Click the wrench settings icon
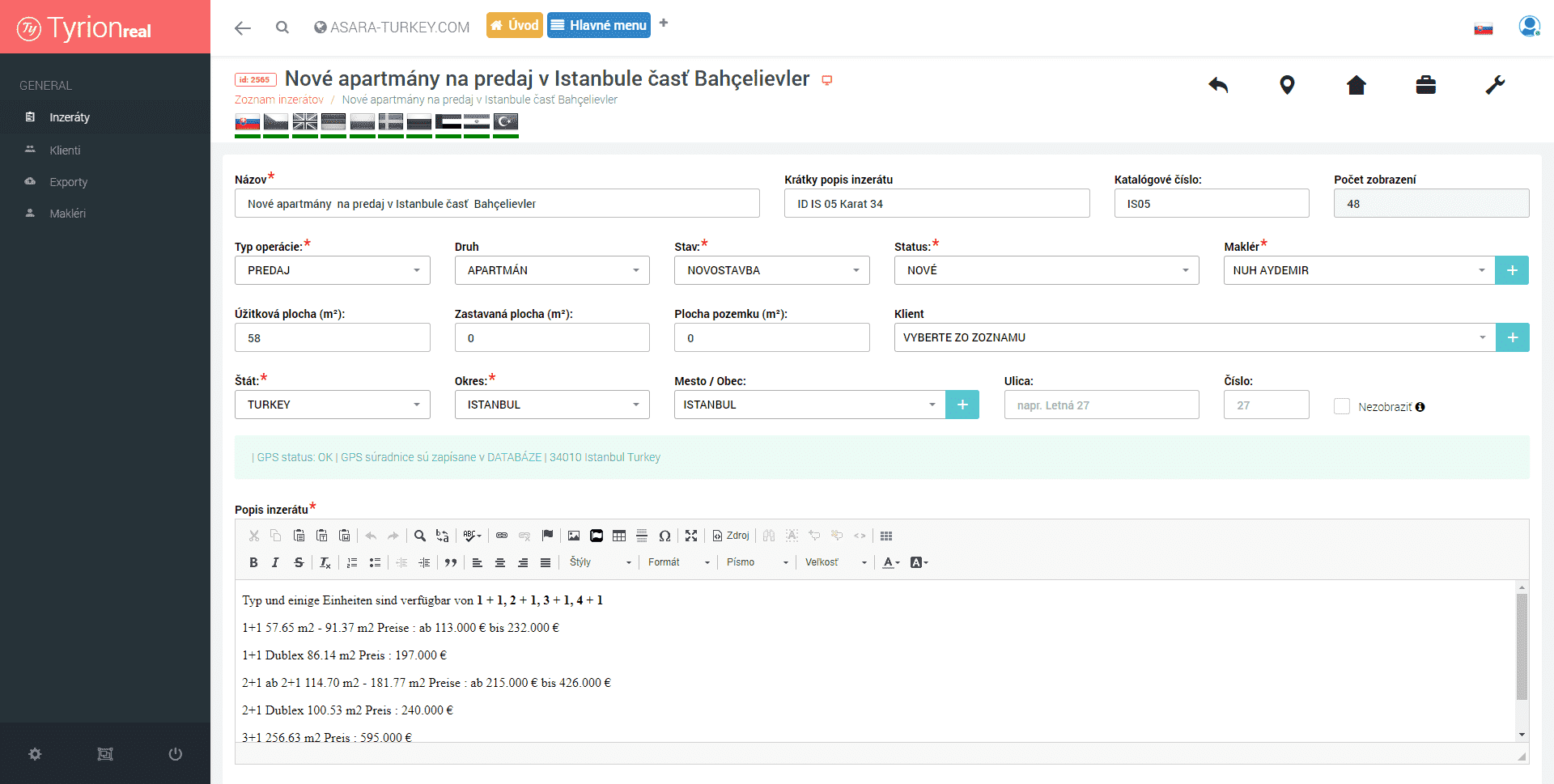Image resolution: width=1554 pixels, height=784 pixels. point(1495,85)
